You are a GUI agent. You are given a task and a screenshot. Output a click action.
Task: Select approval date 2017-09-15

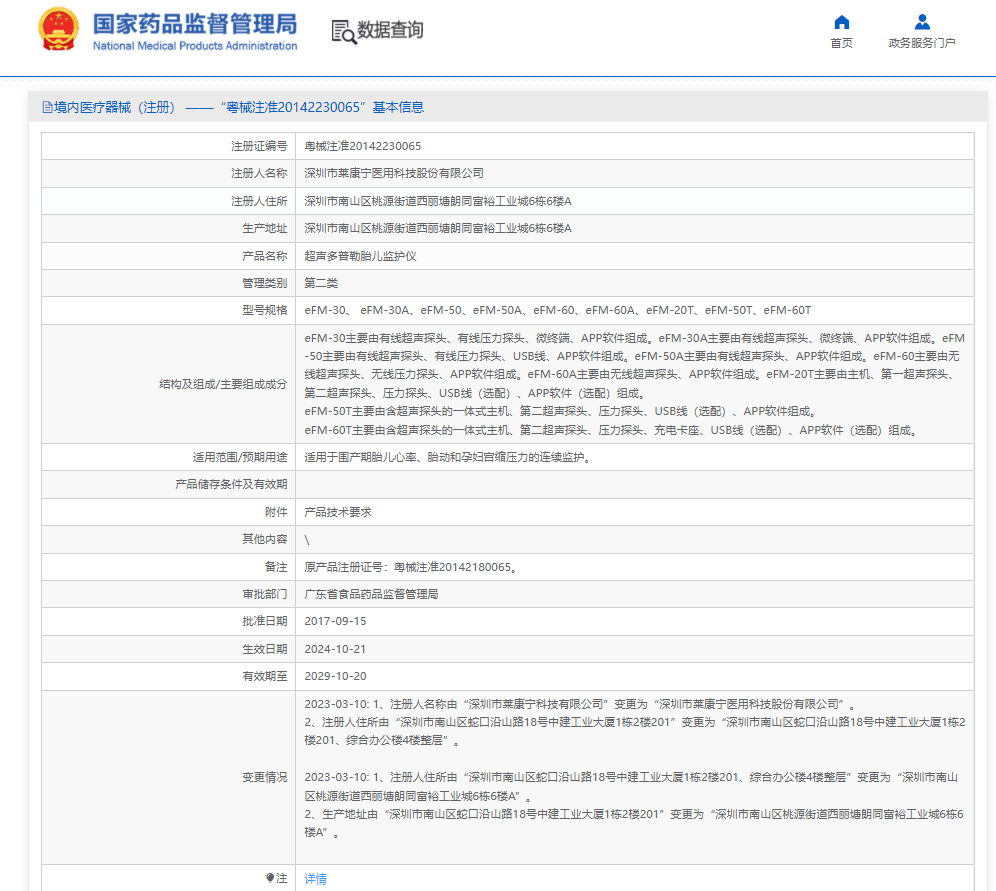point(335,621)
